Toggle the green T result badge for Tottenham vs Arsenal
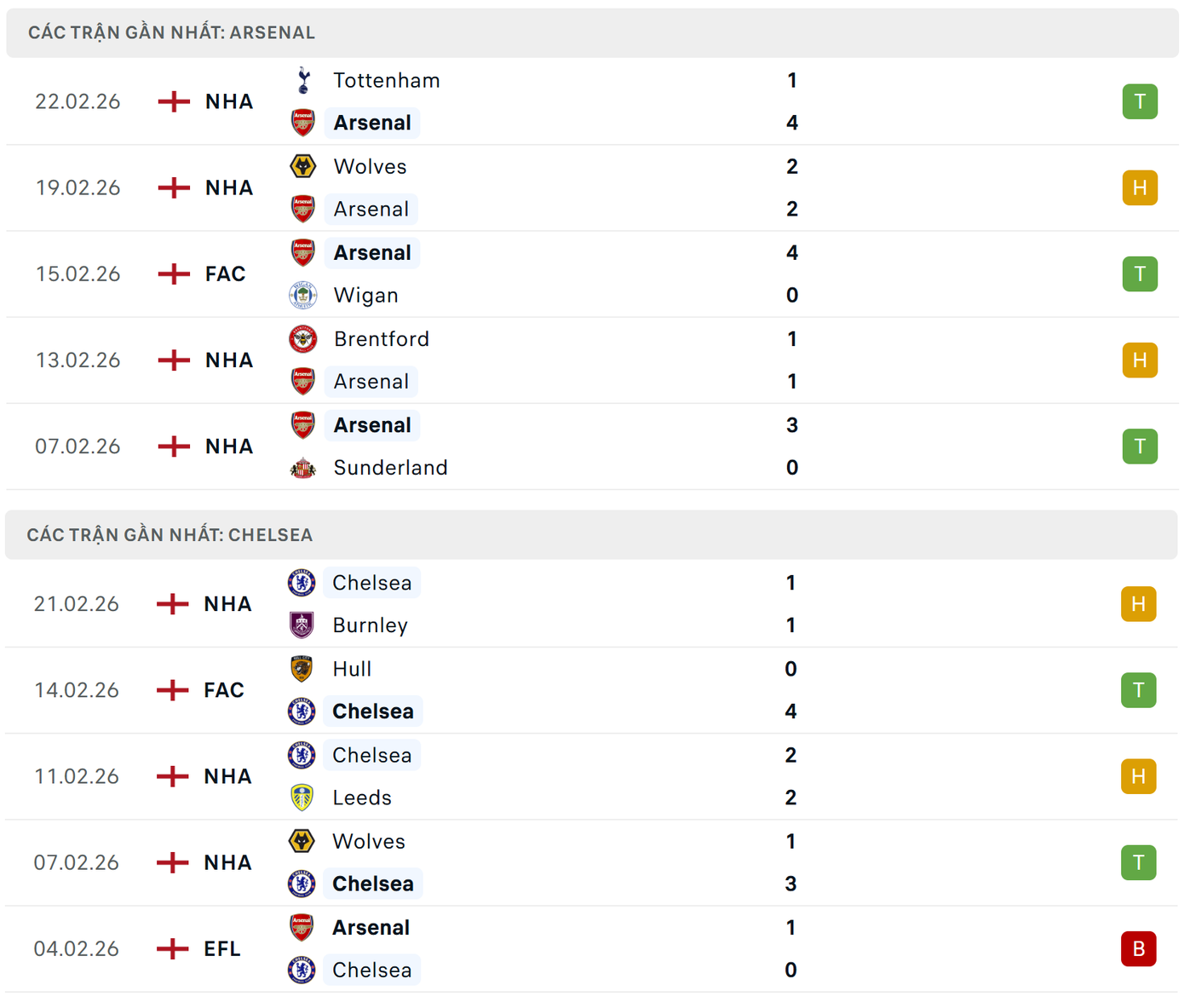1184x1008 pixels. click(1140, 101)
